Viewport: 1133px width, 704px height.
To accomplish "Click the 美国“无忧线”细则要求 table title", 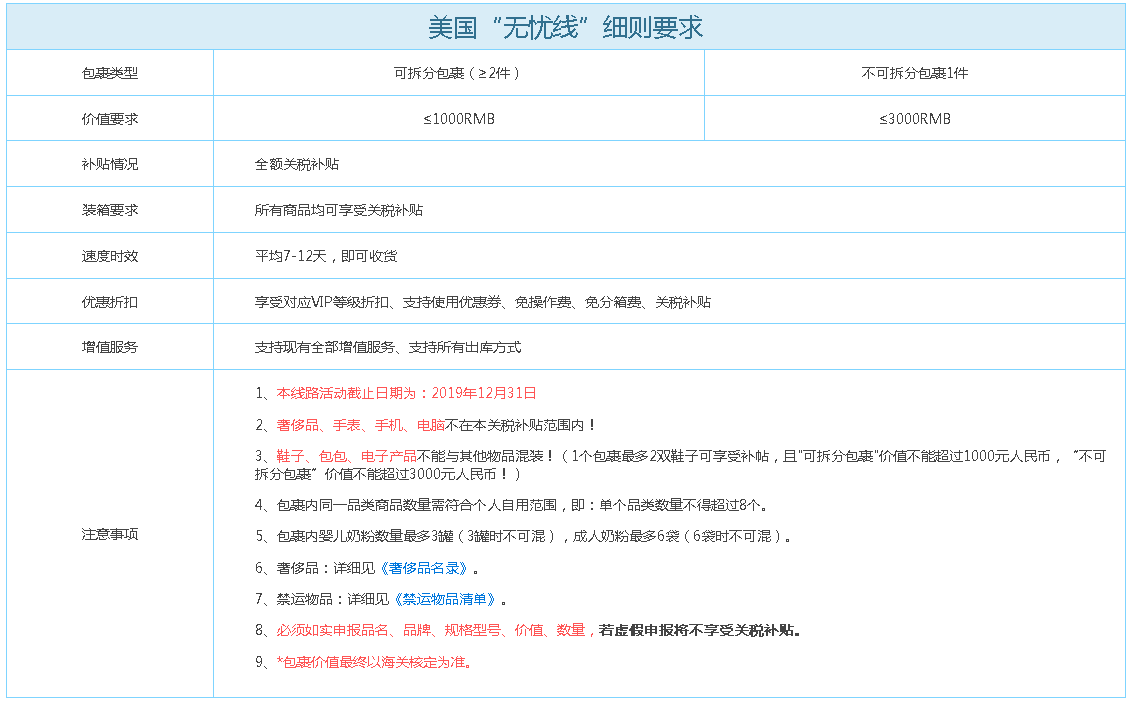I will (566, 27).
